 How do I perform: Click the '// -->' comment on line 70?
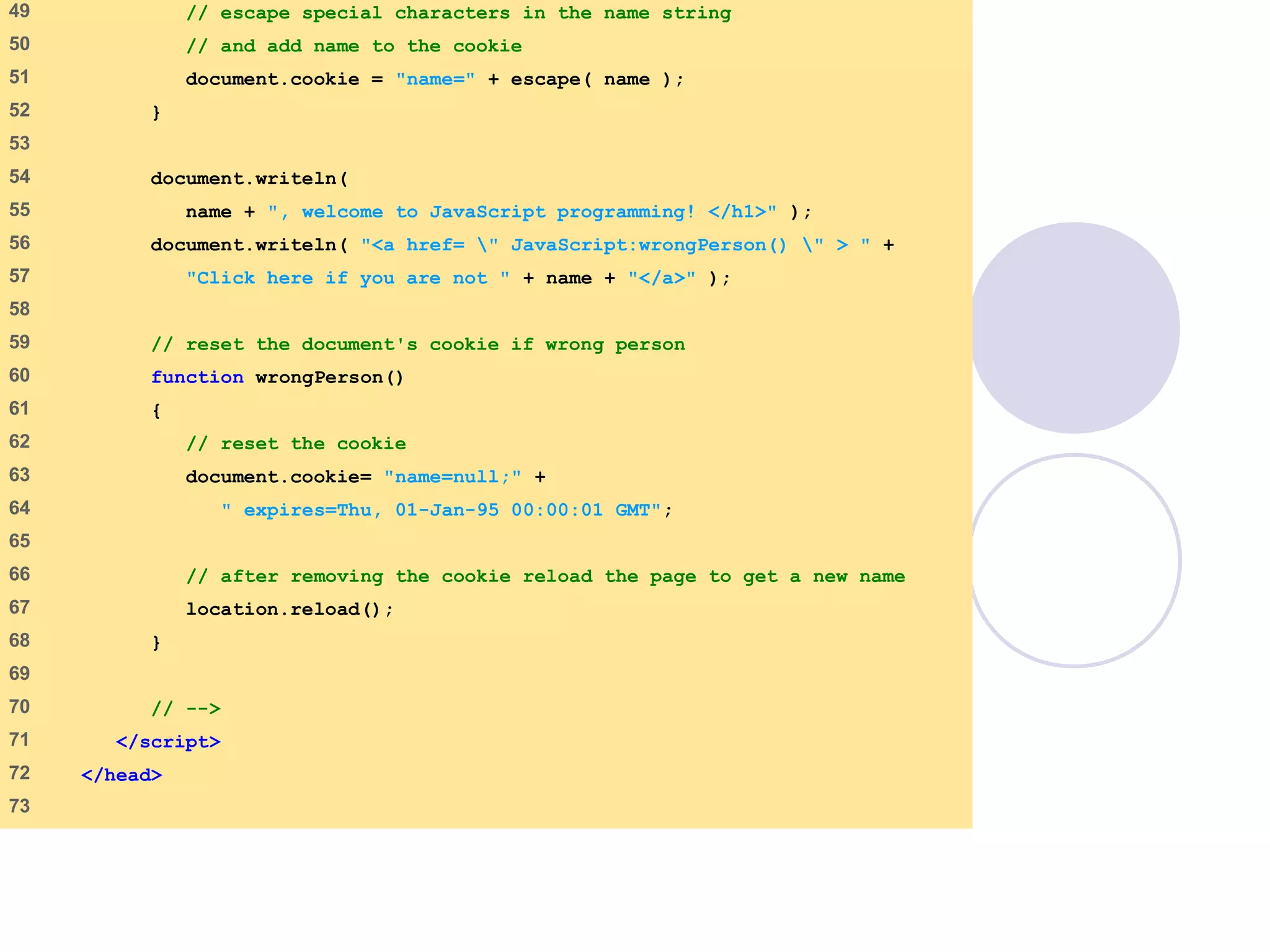tap(186, 708)
